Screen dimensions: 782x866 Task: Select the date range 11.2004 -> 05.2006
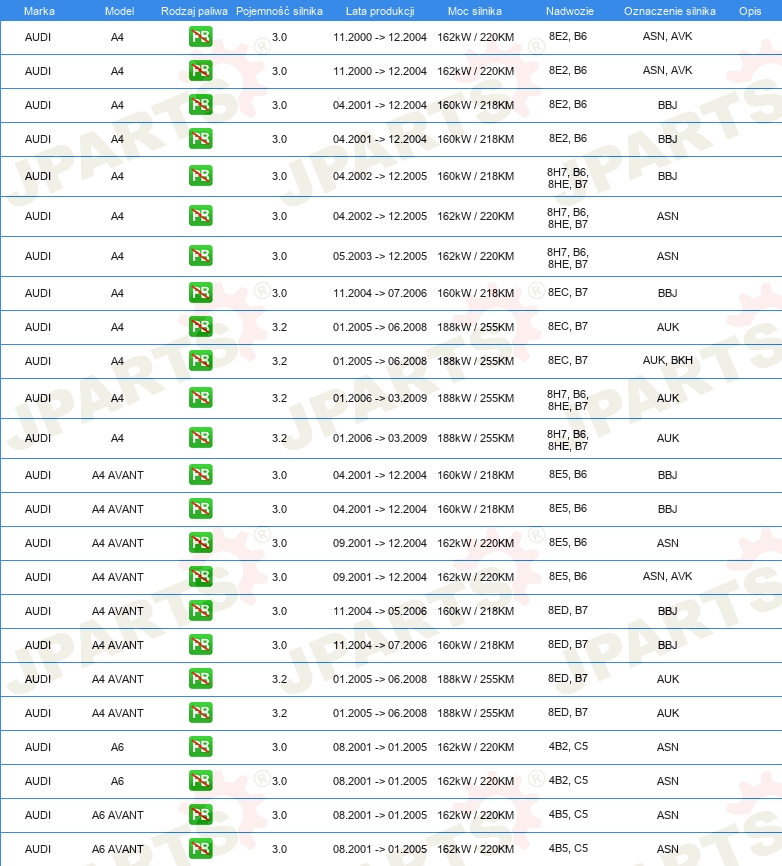(380, 611)
